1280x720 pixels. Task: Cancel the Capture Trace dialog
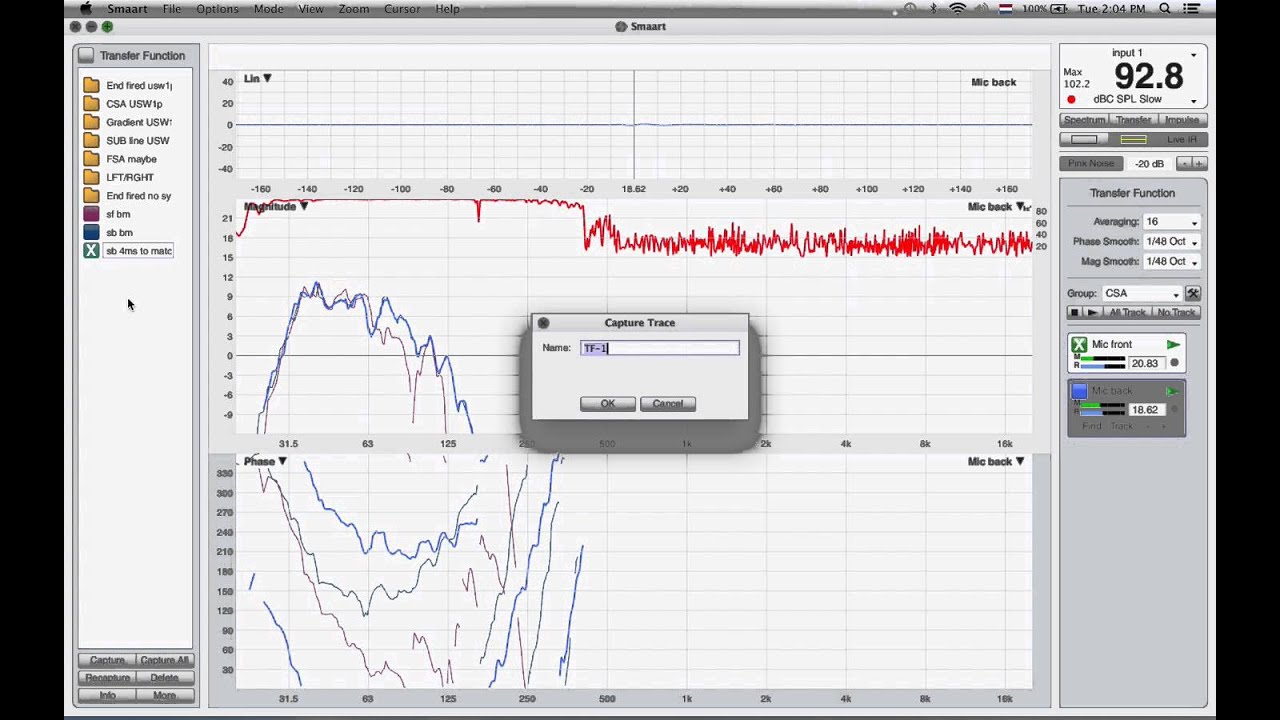(667, 404)
